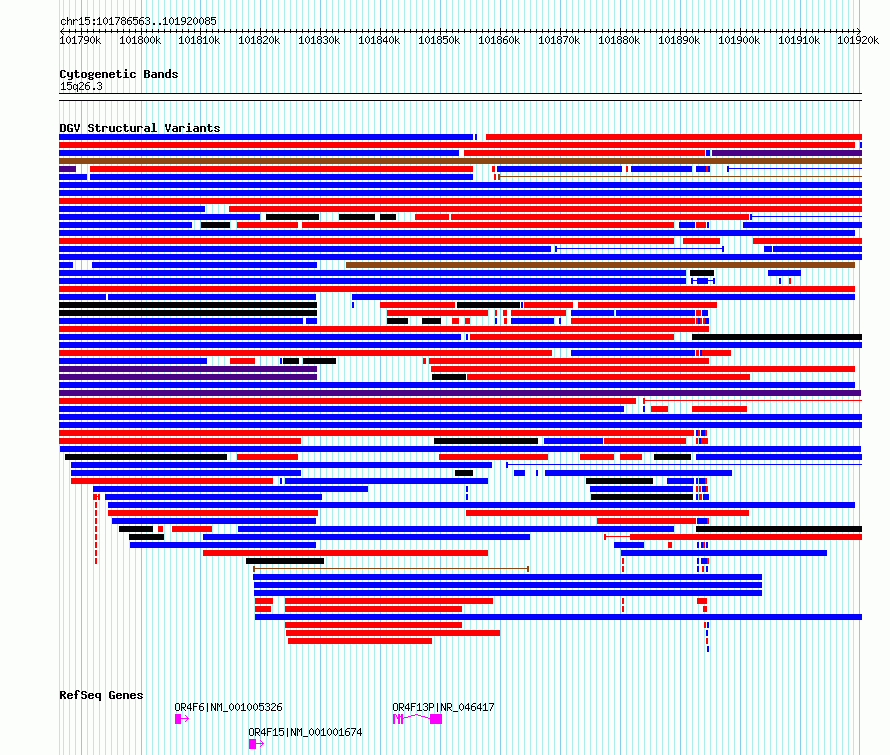
Task: Open the OR4F13P|NR_046417 gene label
Action: click(443, 707)
